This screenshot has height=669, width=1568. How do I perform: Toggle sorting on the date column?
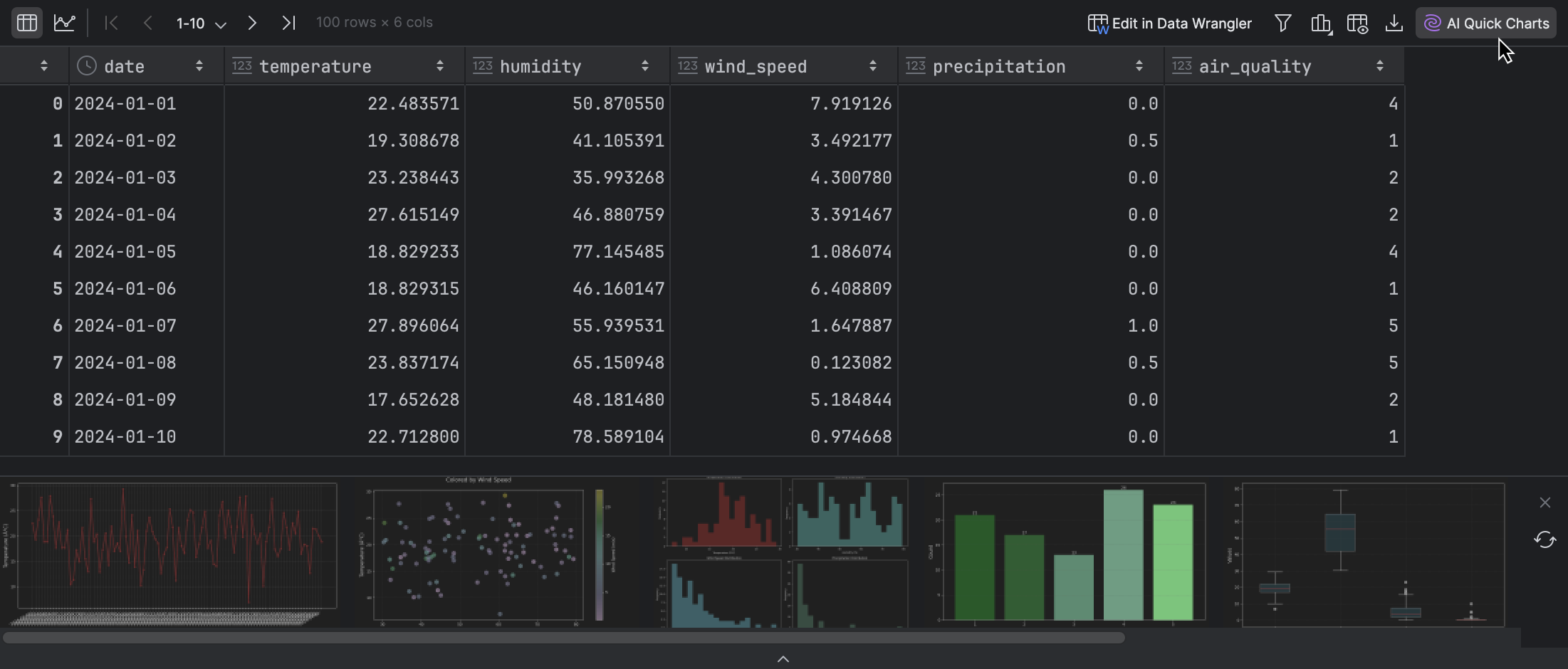(199, 65)
